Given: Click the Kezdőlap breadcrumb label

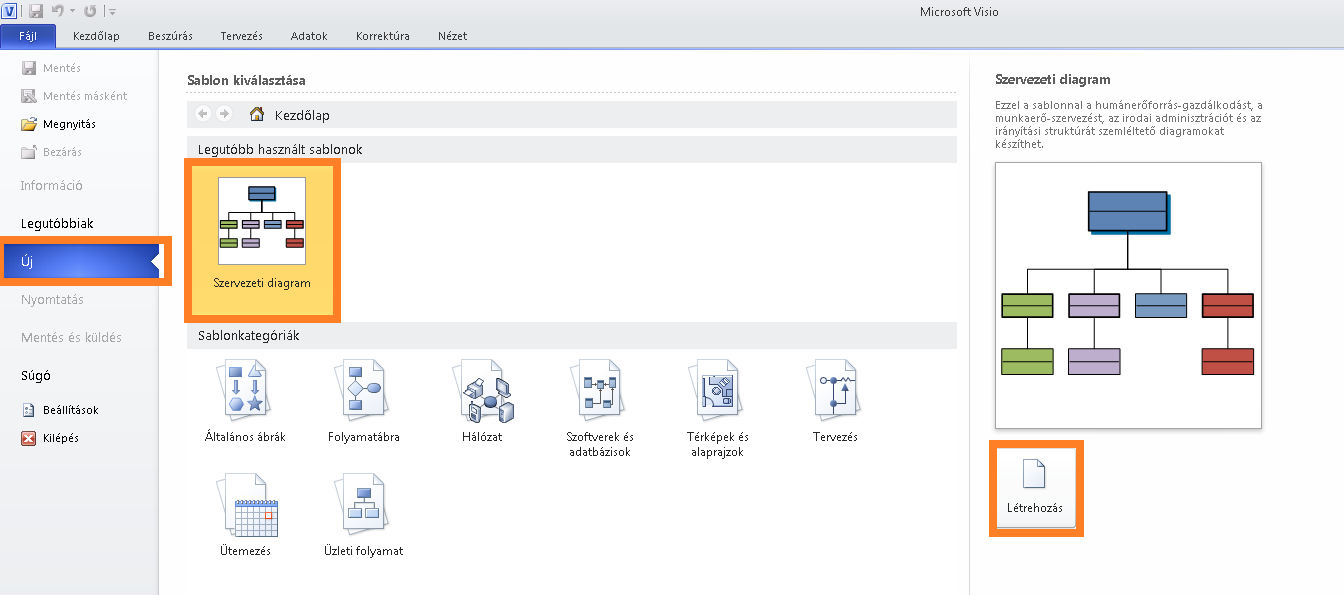Looking at the screenshot, I should [x=302, y=115].
